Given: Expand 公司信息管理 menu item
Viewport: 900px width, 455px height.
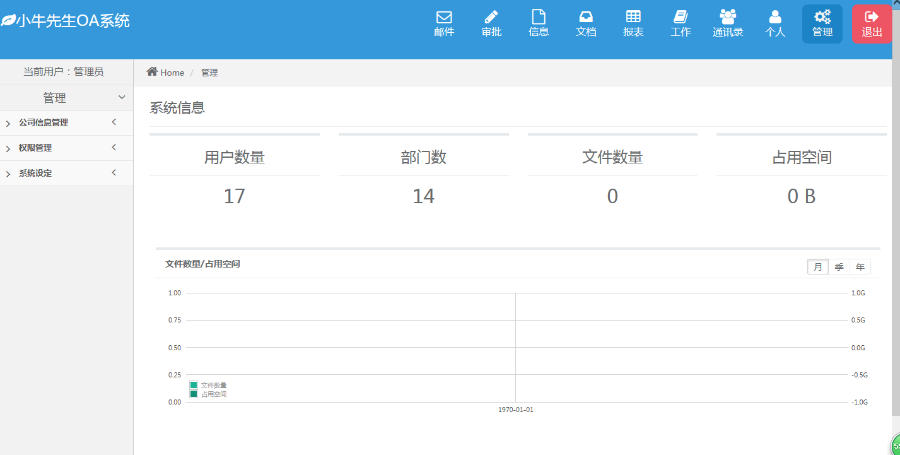Looking at the screenshot, I should click(67, 123).
